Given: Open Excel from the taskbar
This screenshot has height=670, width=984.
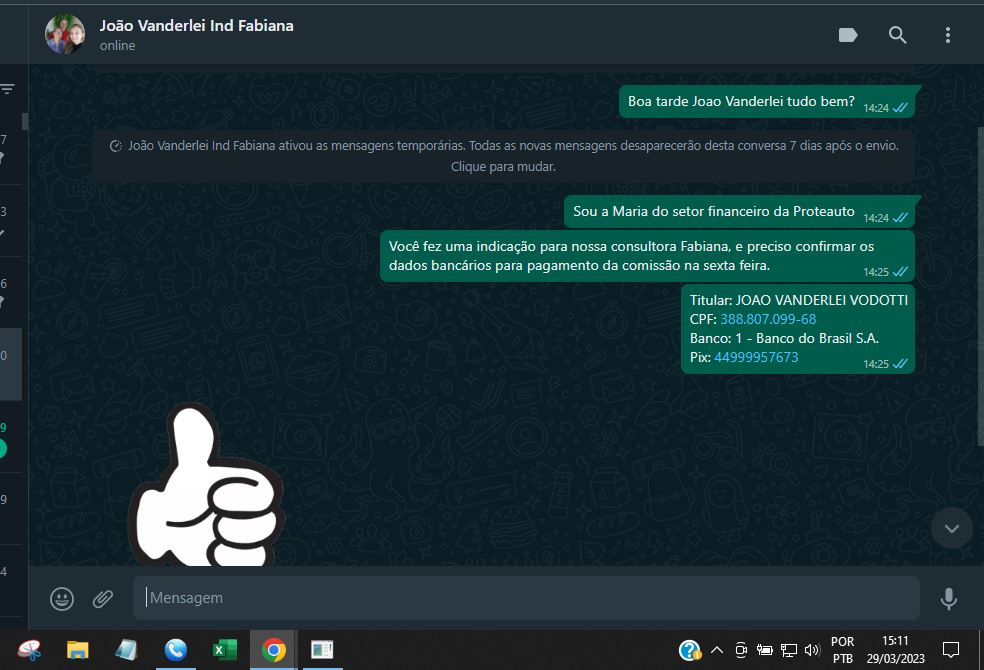Looking at the screenshot, I should (x=225, y=650).
